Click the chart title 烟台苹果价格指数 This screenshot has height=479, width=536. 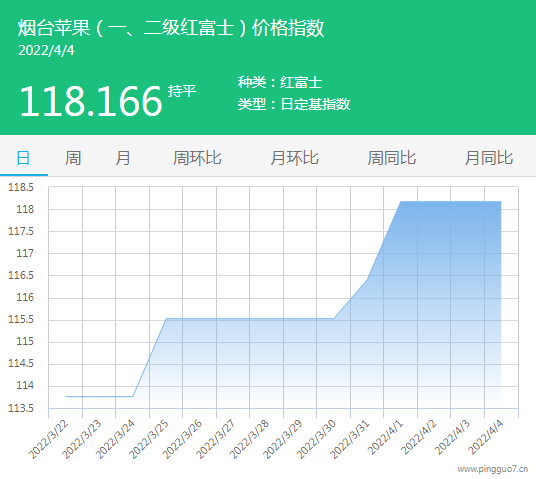pyautogui.click(x=171, y=28)
